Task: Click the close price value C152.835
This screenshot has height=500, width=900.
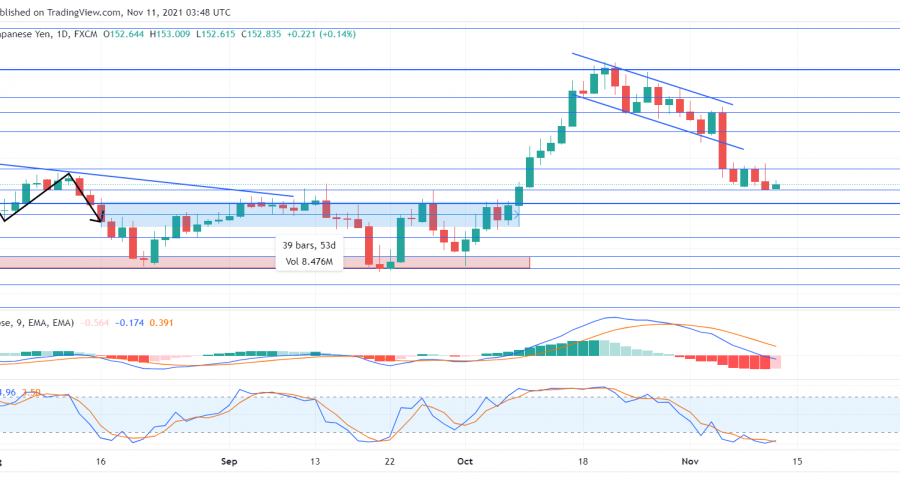Action: [261, 34]
